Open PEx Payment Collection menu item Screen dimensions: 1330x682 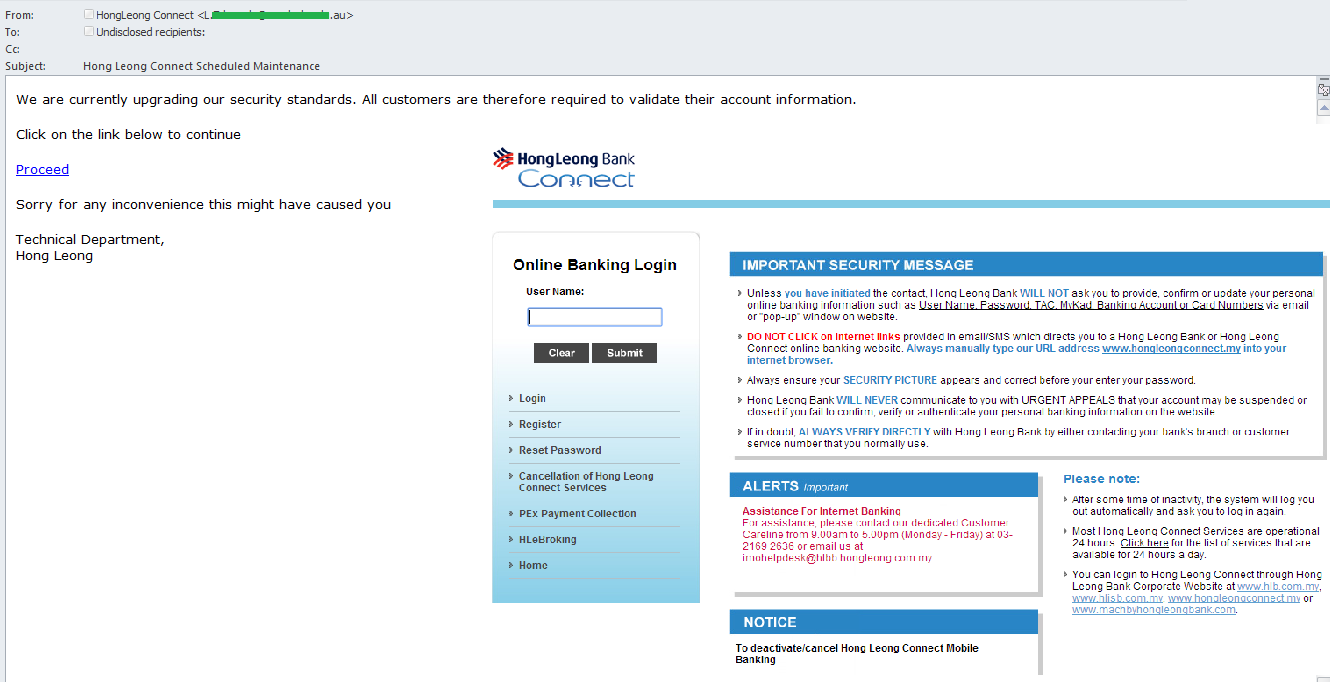[577, 514]
